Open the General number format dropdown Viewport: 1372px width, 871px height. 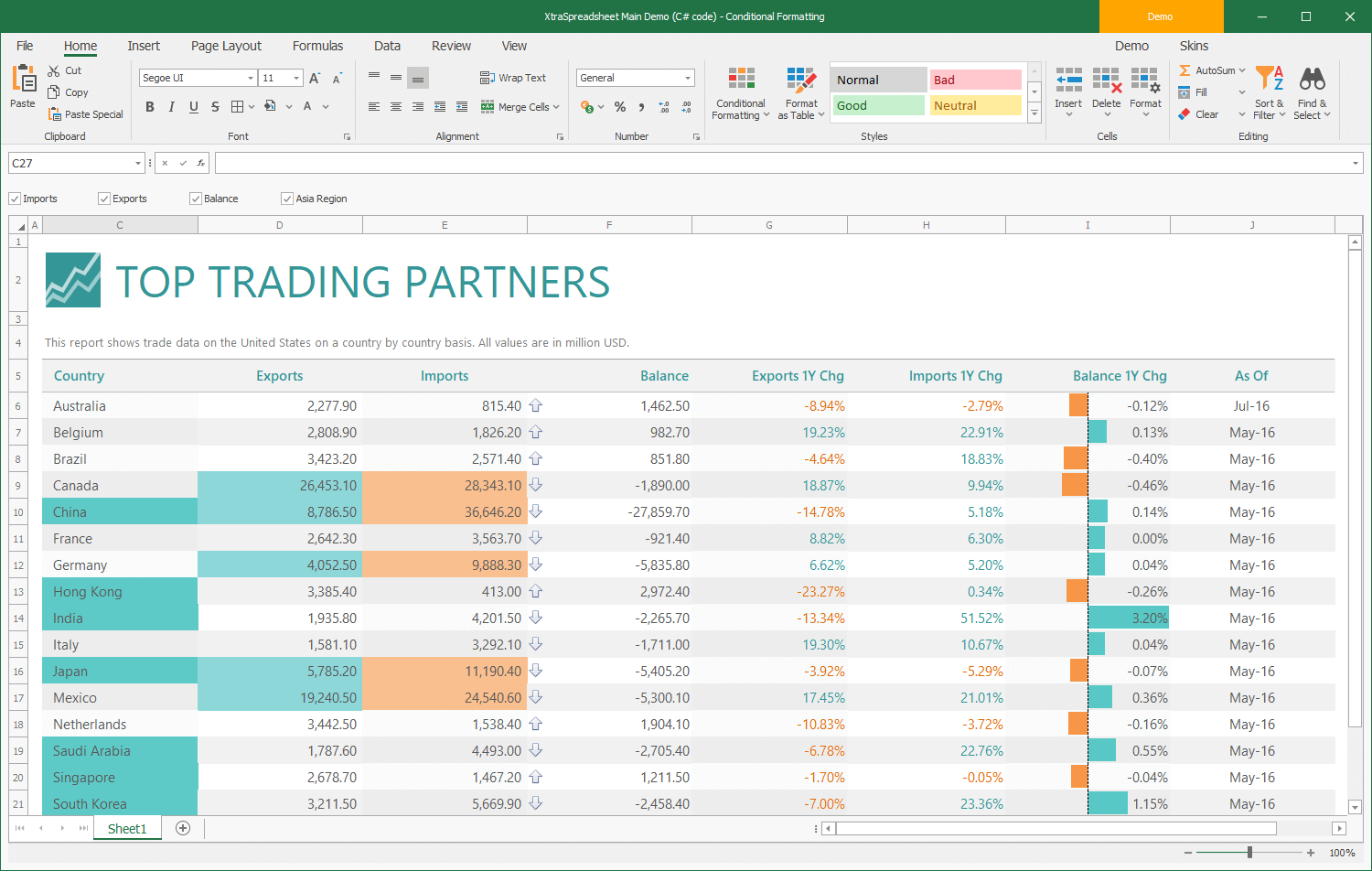click(689, 78)
